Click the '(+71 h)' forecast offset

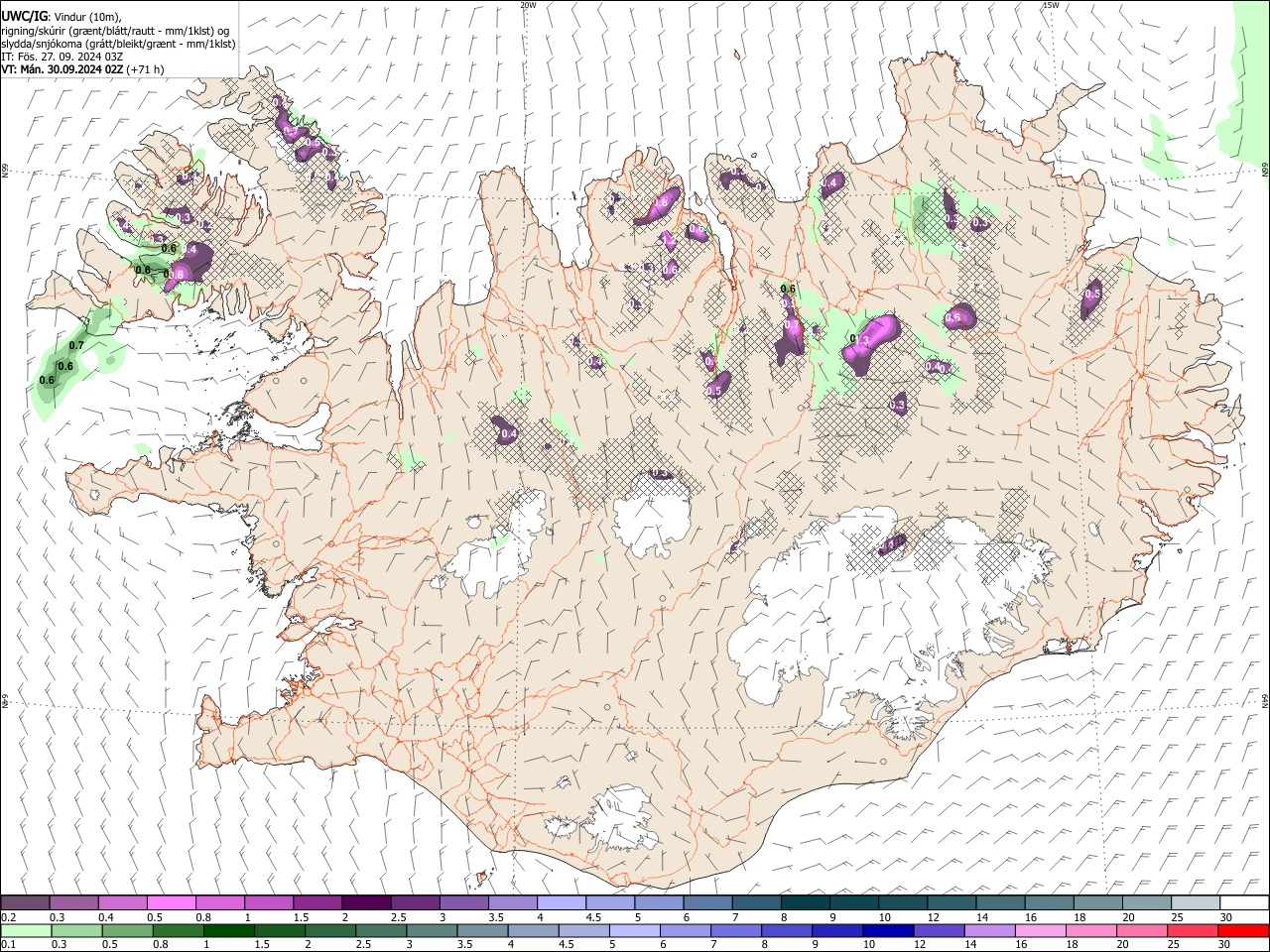(146, 69)
